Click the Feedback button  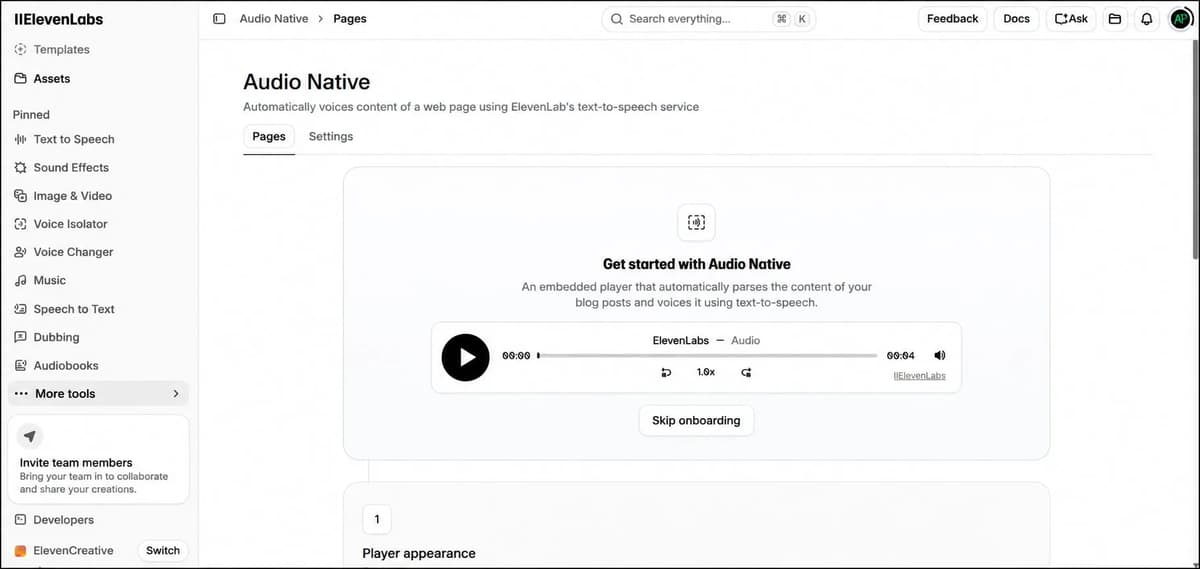click(x=953, y=19)
